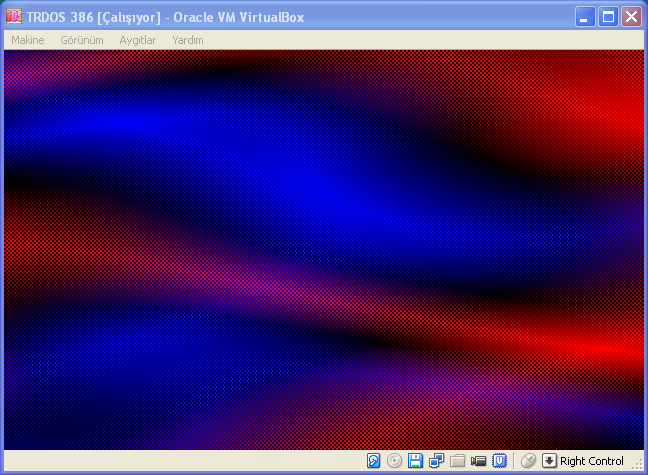Click the Right Control host key label
This screenshot has height=475, width=648.
coord(592,461)
